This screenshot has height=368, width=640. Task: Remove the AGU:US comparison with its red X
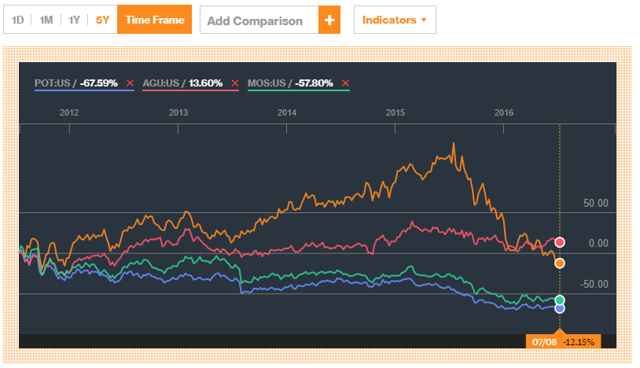235,83
